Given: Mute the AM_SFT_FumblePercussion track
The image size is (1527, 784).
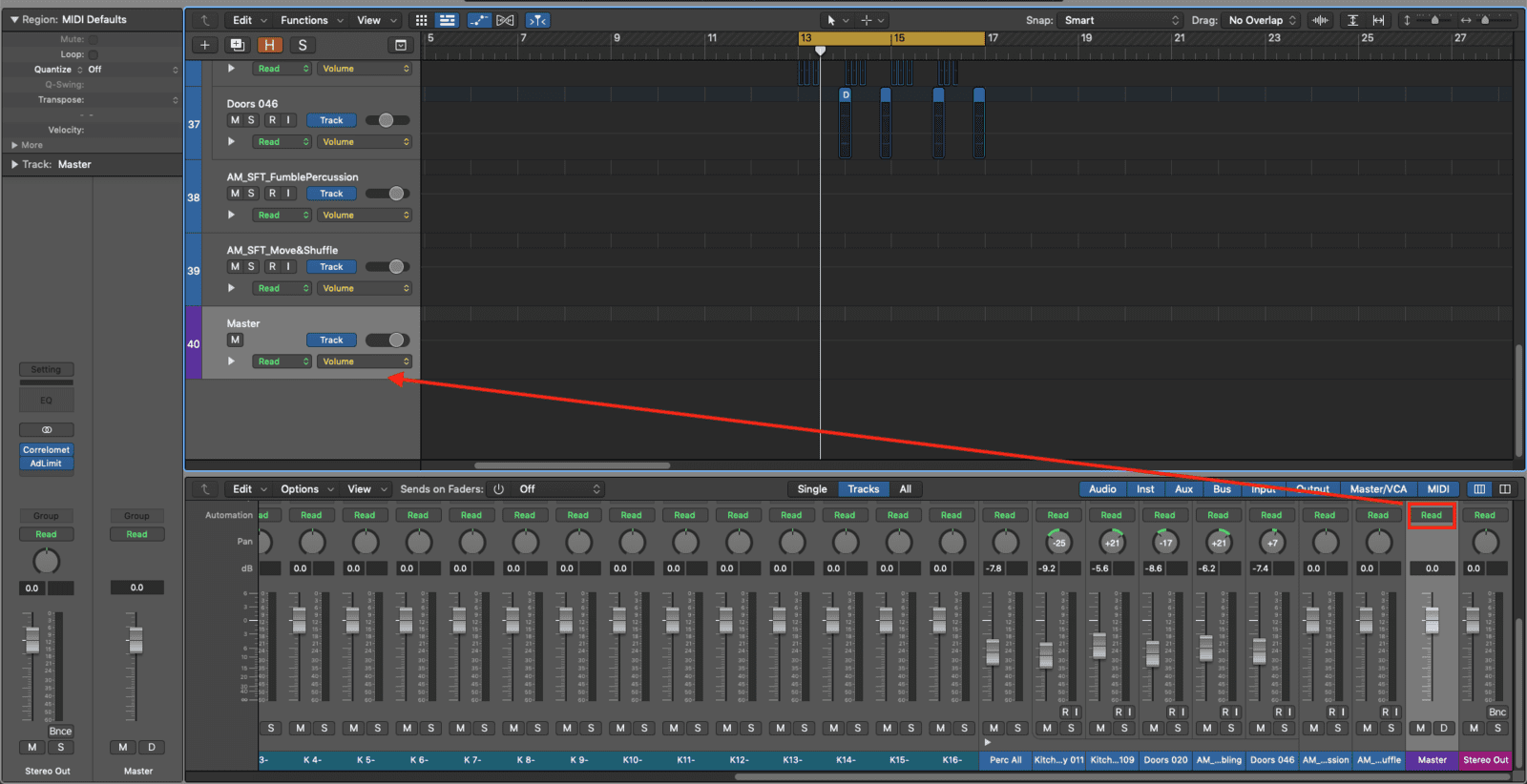Looking at the screenshot, I should (x=235, y=194).
